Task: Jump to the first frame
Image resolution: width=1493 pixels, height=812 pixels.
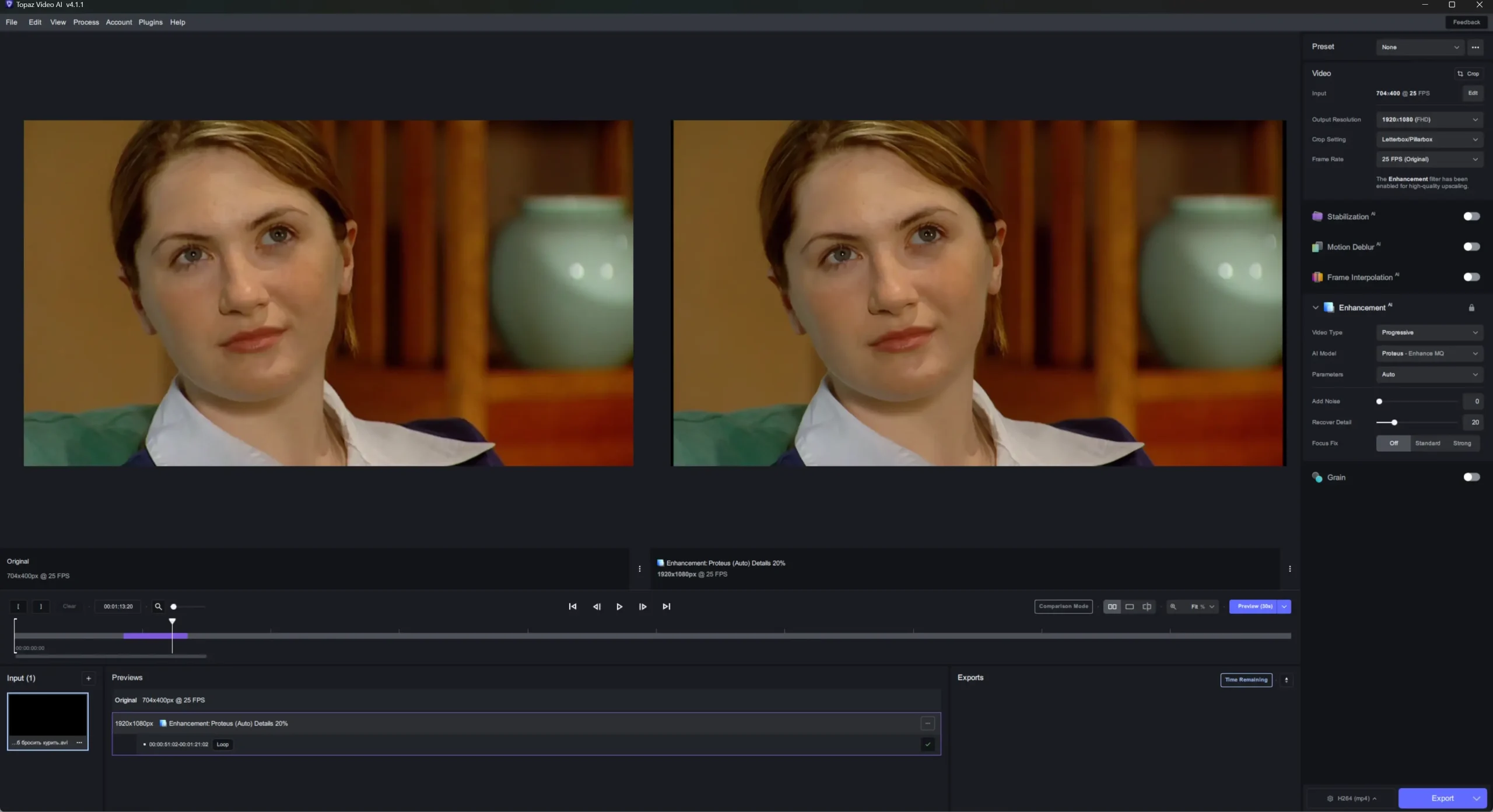Action: point(572,606)
